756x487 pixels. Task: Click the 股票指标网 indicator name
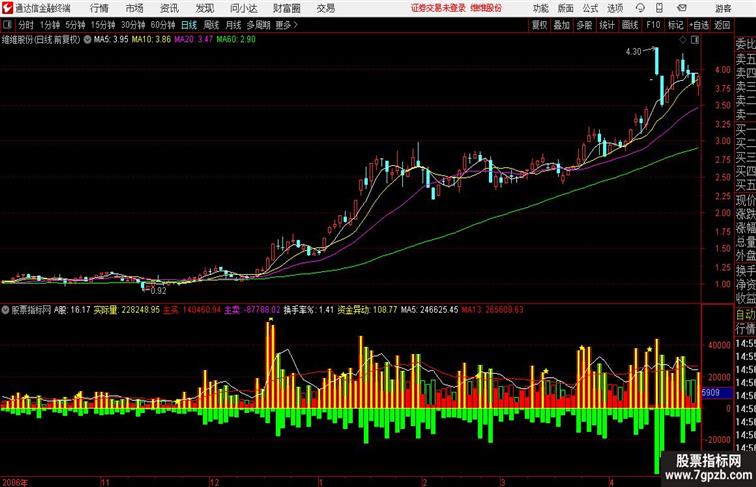point(31,310)
